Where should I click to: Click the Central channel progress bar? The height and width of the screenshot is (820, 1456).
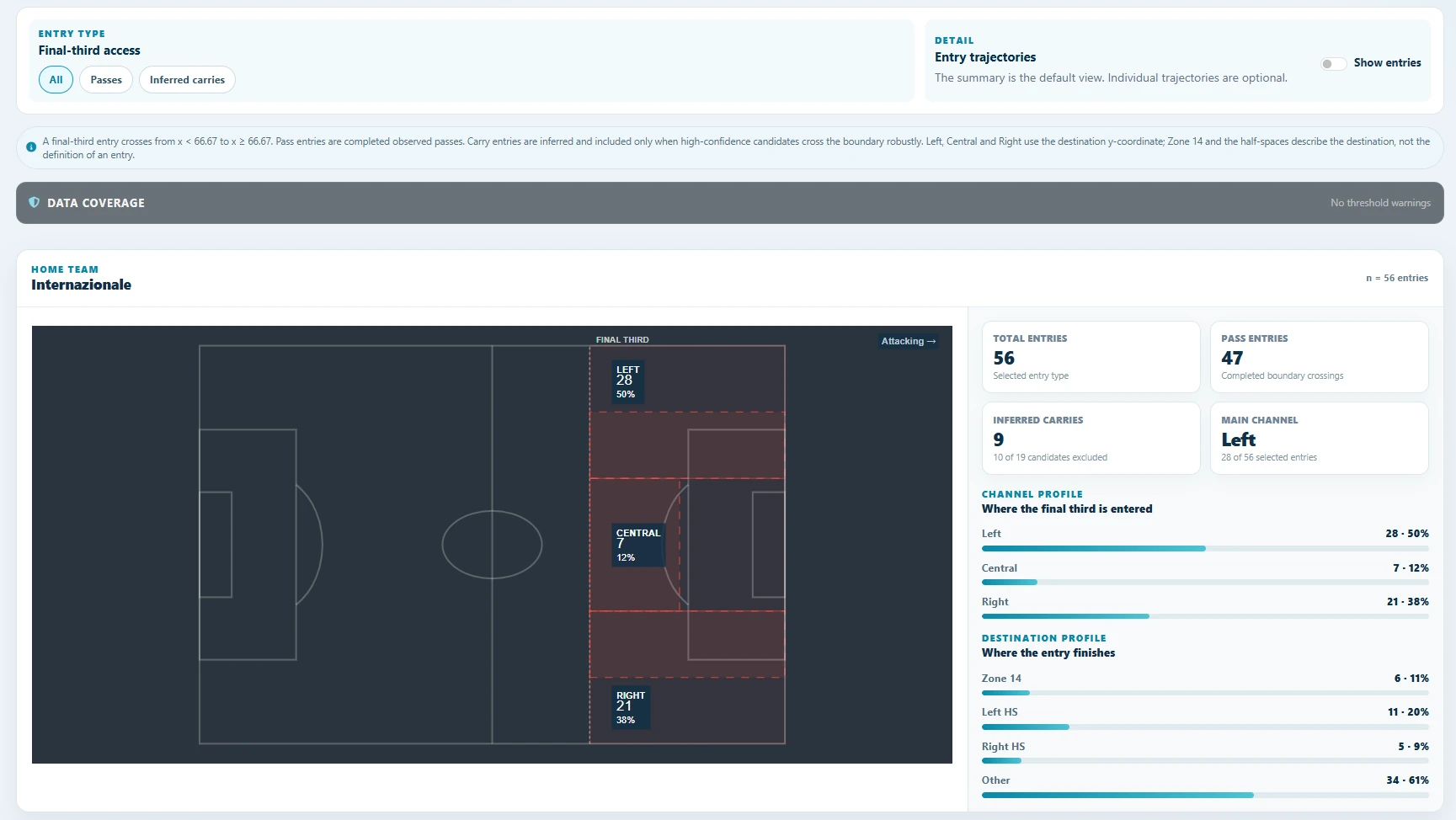click(1205, 583)
